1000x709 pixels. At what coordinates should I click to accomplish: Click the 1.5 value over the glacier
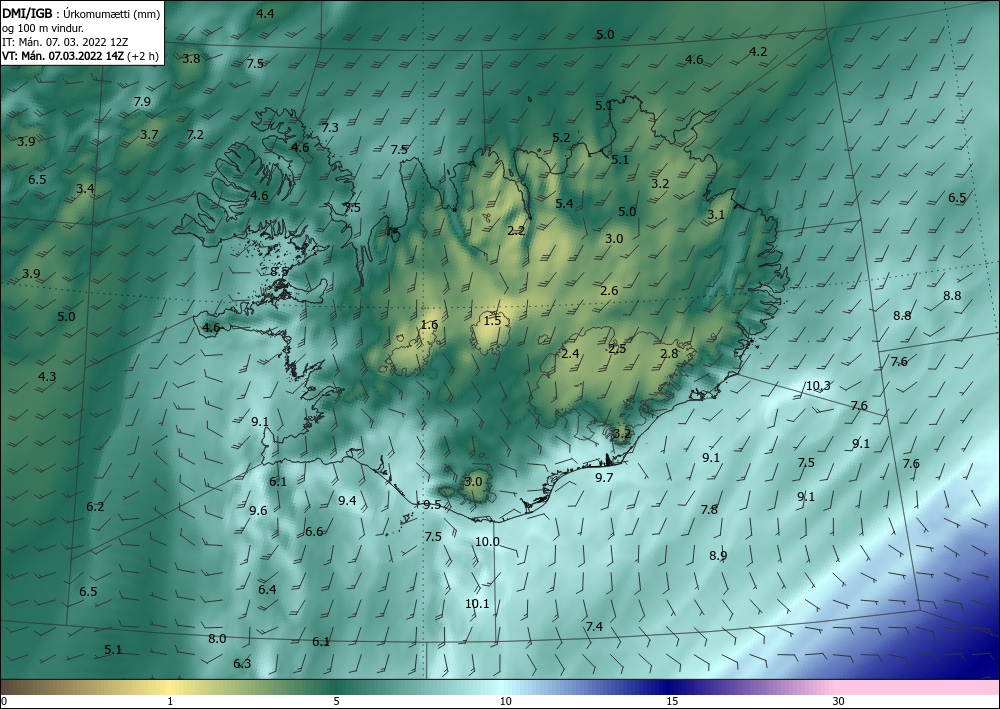pos(492,321)
